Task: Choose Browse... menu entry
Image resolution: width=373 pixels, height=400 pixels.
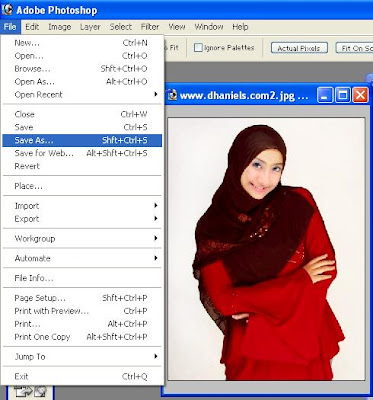Action: coord(82,69)
